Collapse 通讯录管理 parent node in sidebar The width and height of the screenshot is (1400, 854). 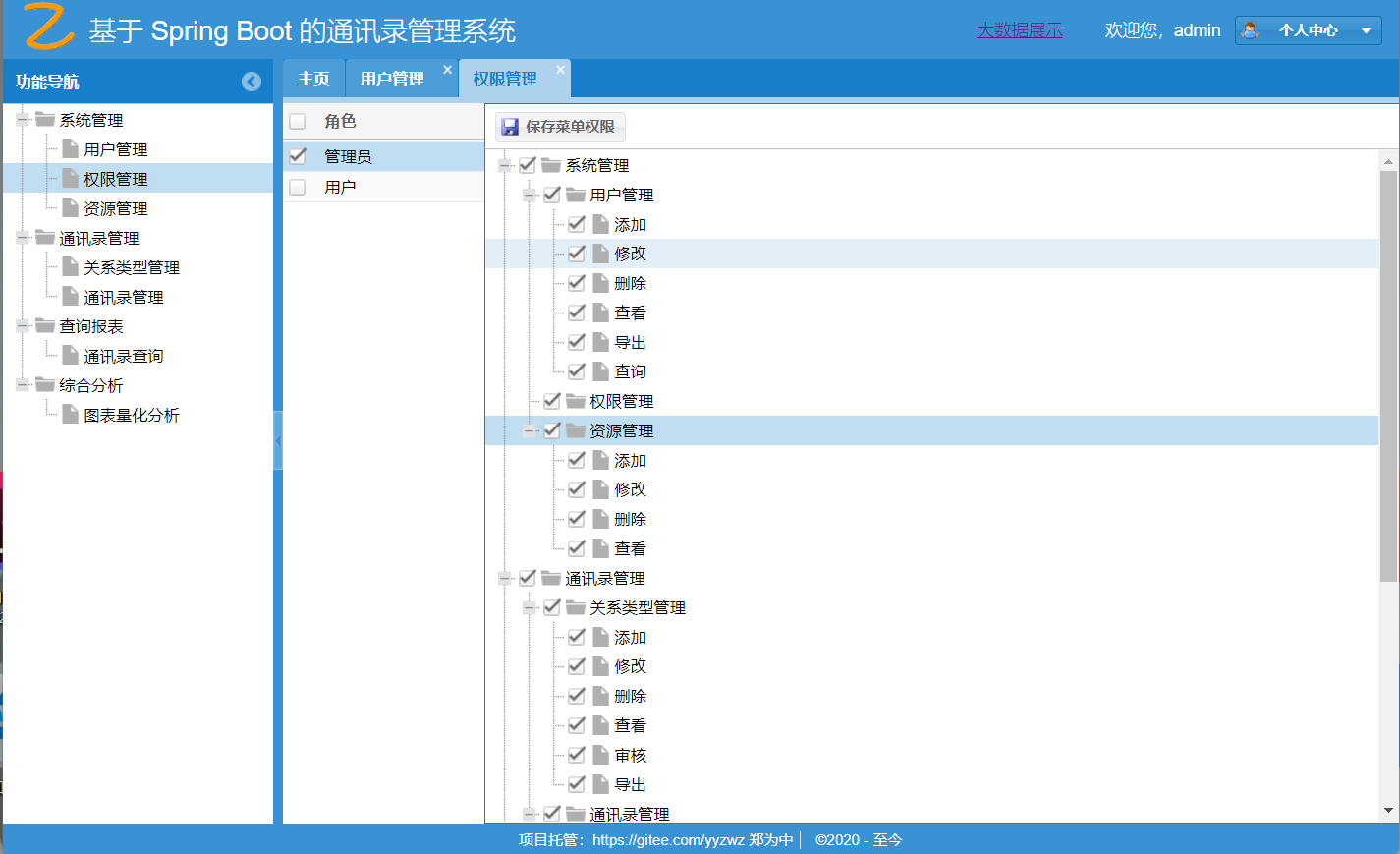click(x=22, y=237)
